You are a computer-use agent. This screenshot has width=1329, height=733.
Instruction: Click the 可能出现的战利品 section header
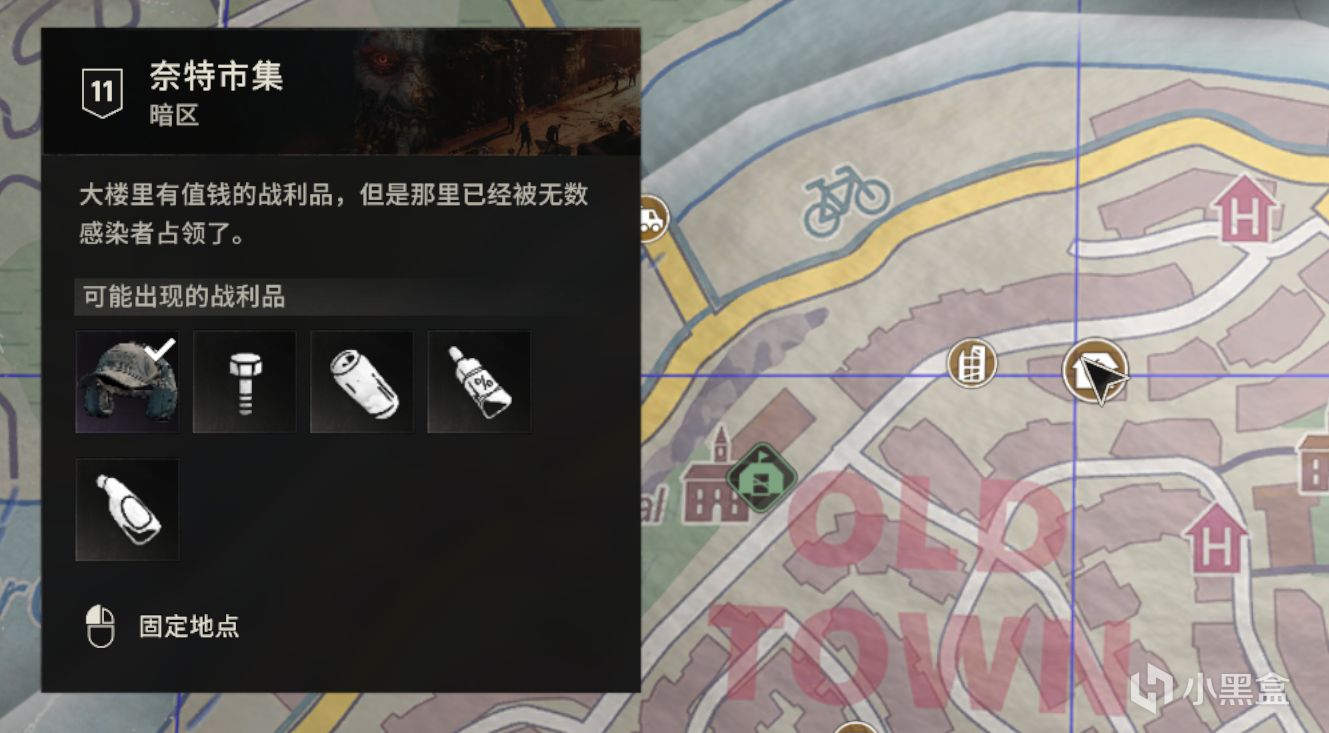click(x=184, y=297)
